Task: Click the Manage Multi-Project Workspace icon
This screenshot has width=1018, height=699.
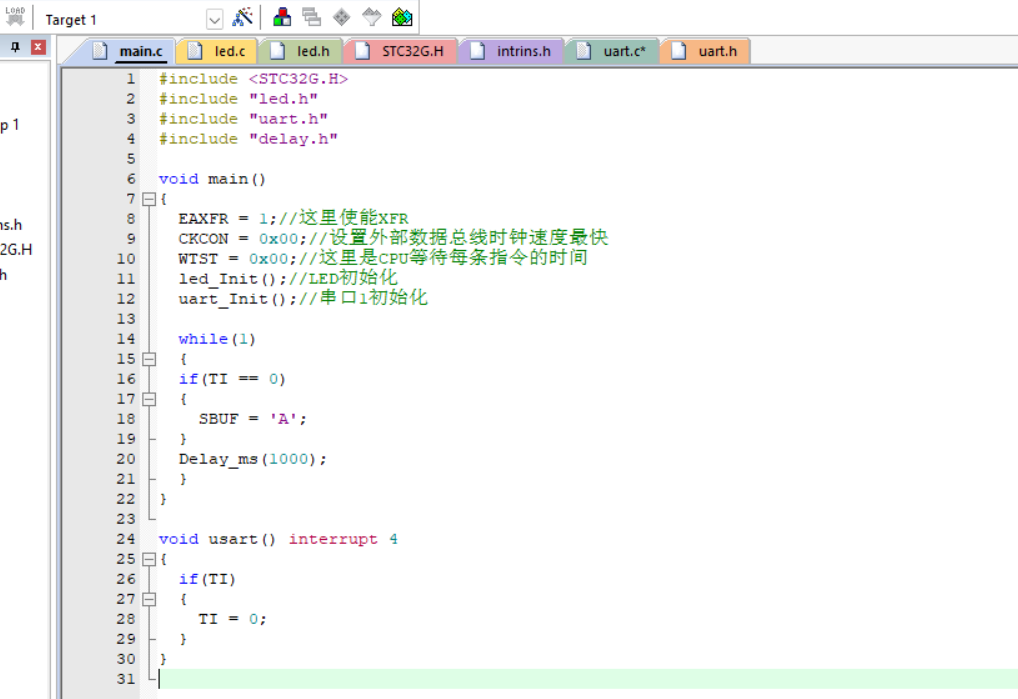Action: (312, 17)
